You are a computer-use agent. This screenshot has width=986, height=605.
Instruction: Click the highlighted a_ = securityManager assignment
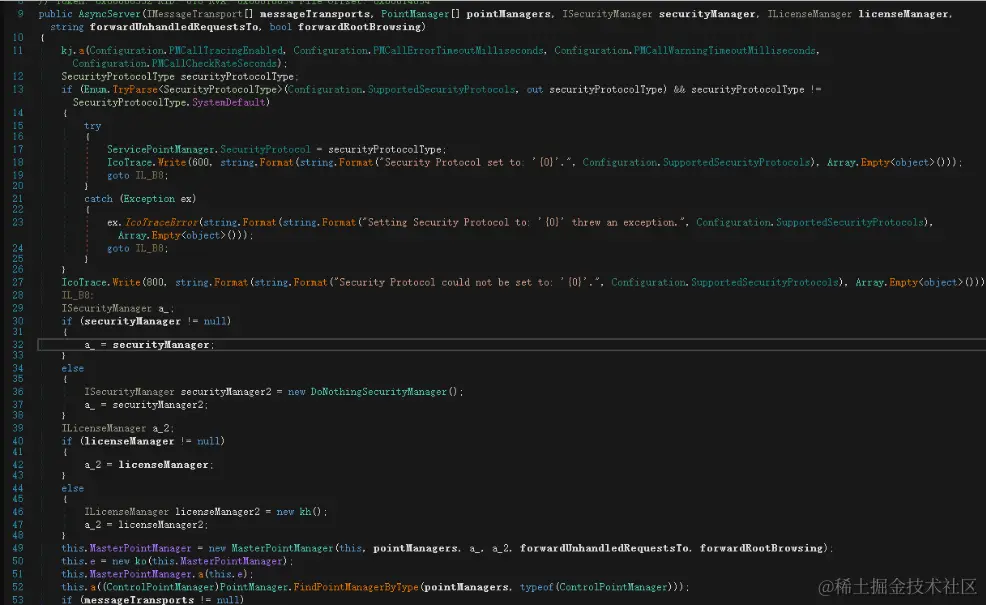(x=149, y=345)
